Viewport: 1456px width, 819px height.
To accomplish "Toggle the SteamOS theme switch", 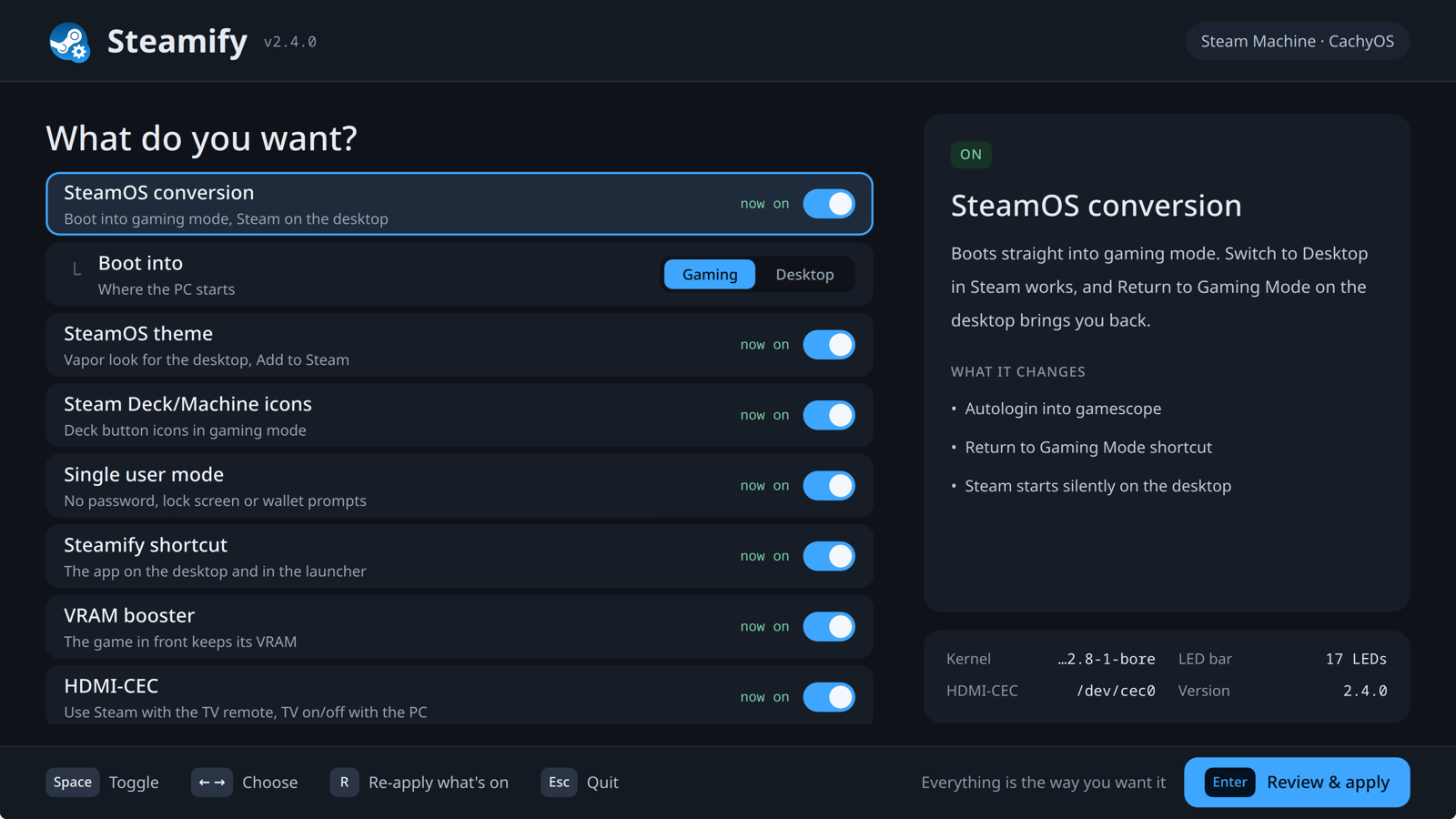I will 829,345.
